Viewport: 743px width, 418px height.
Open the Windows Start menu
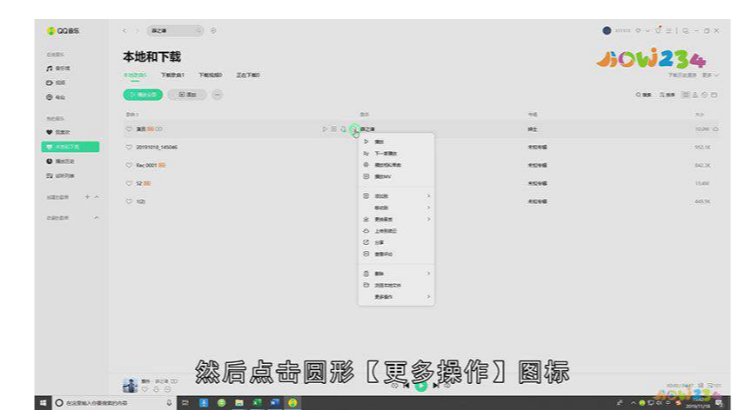tap(43, 403)
